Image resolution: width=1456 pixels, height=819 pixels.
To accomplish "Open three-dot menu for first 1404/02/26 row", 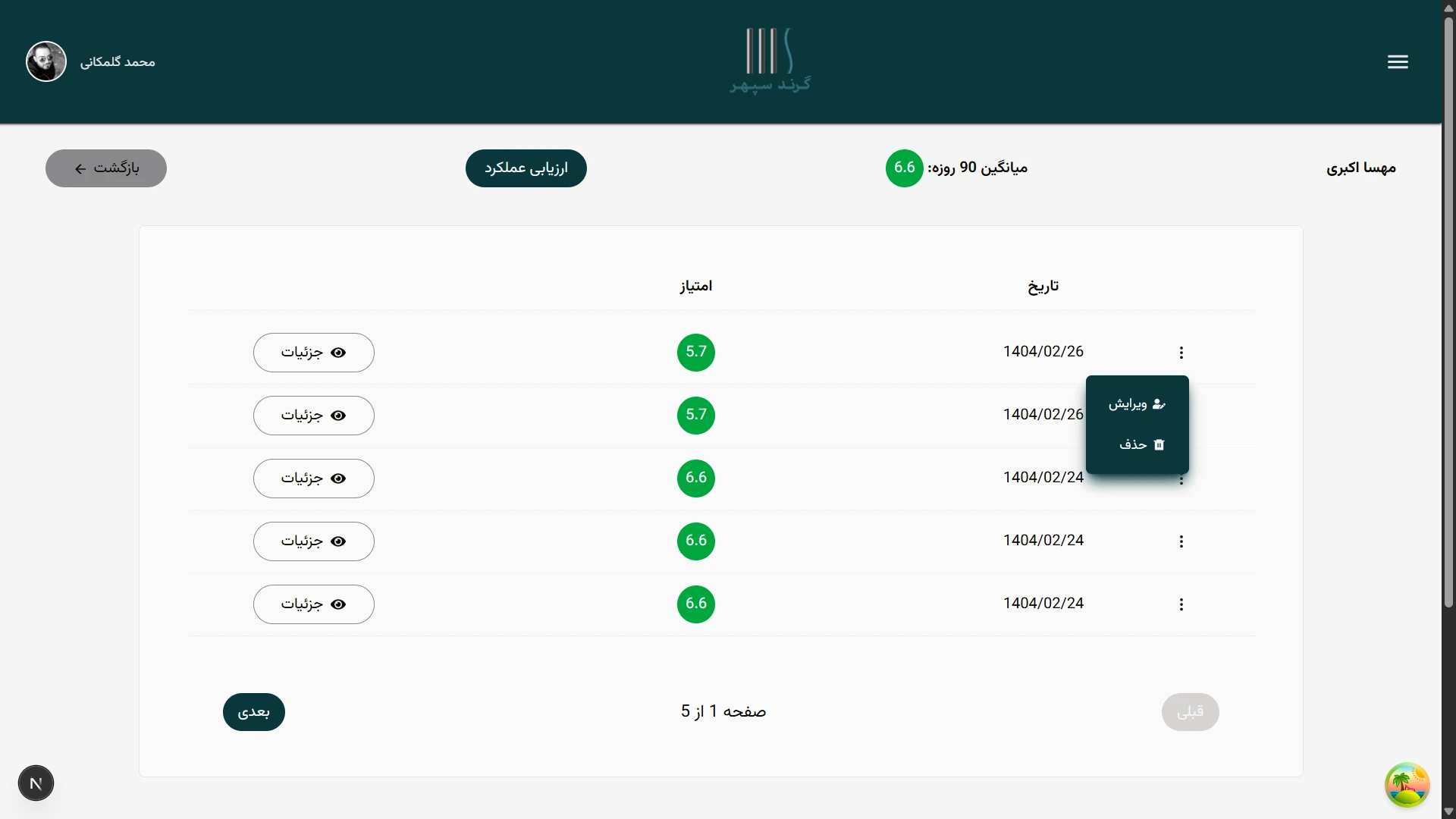I will (x=1181, y=353).
